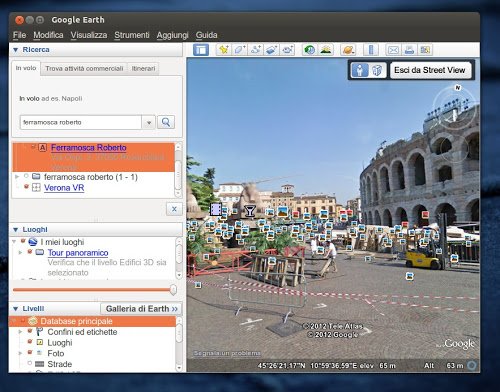Viewport: 500px width, 392px height.
Task: Open the Strumenti menu
Action: tap(132, 35)
